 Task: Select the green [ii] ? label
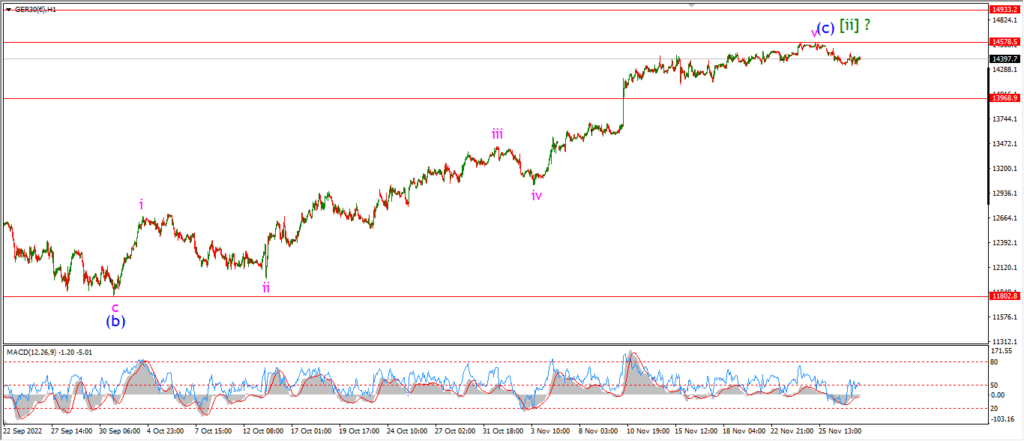[855, 25]
